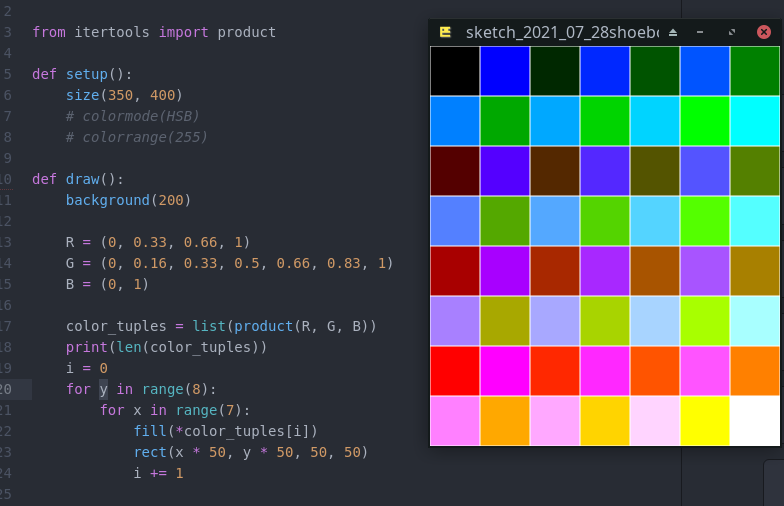Pick the bright yellow square in bottom row

point(705,421)
